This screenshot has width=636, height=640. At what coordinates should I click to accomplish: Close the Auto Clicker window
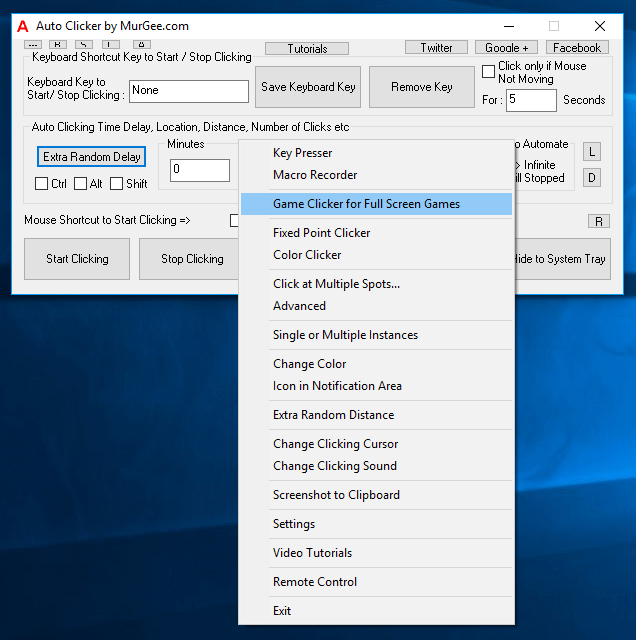tap(600, 26)
